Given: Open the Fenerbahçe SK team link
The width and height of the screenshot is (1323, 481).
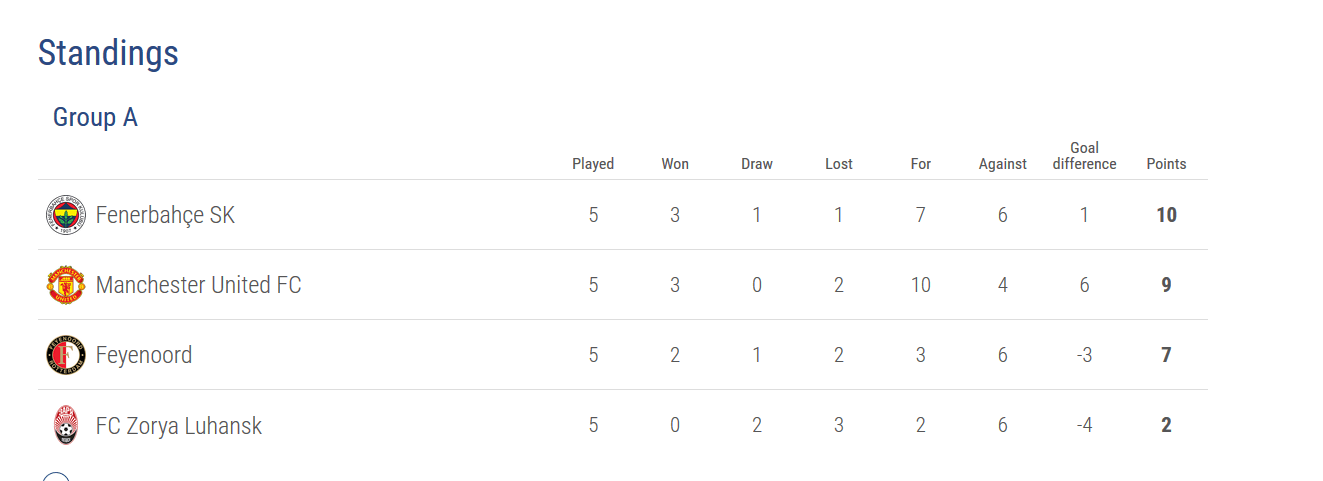Looking at the screenshot, I should (165, 215).
